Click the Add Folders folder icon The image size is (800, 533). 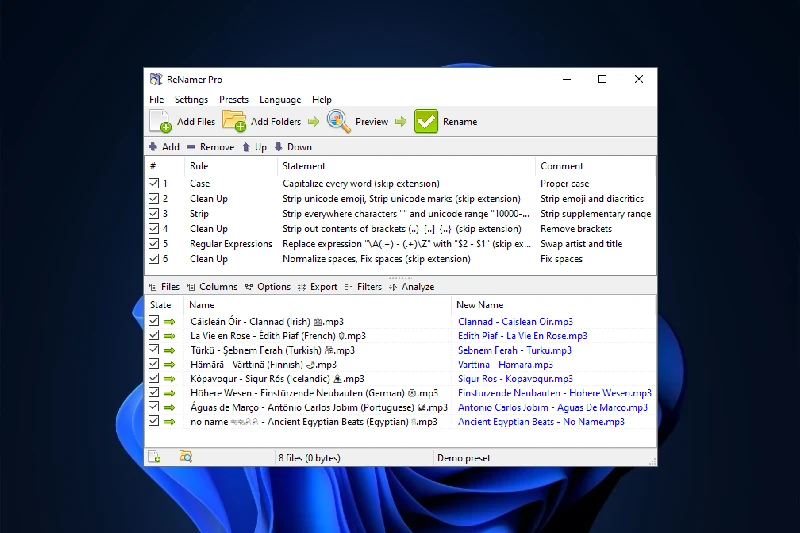(x=234, y=121)
